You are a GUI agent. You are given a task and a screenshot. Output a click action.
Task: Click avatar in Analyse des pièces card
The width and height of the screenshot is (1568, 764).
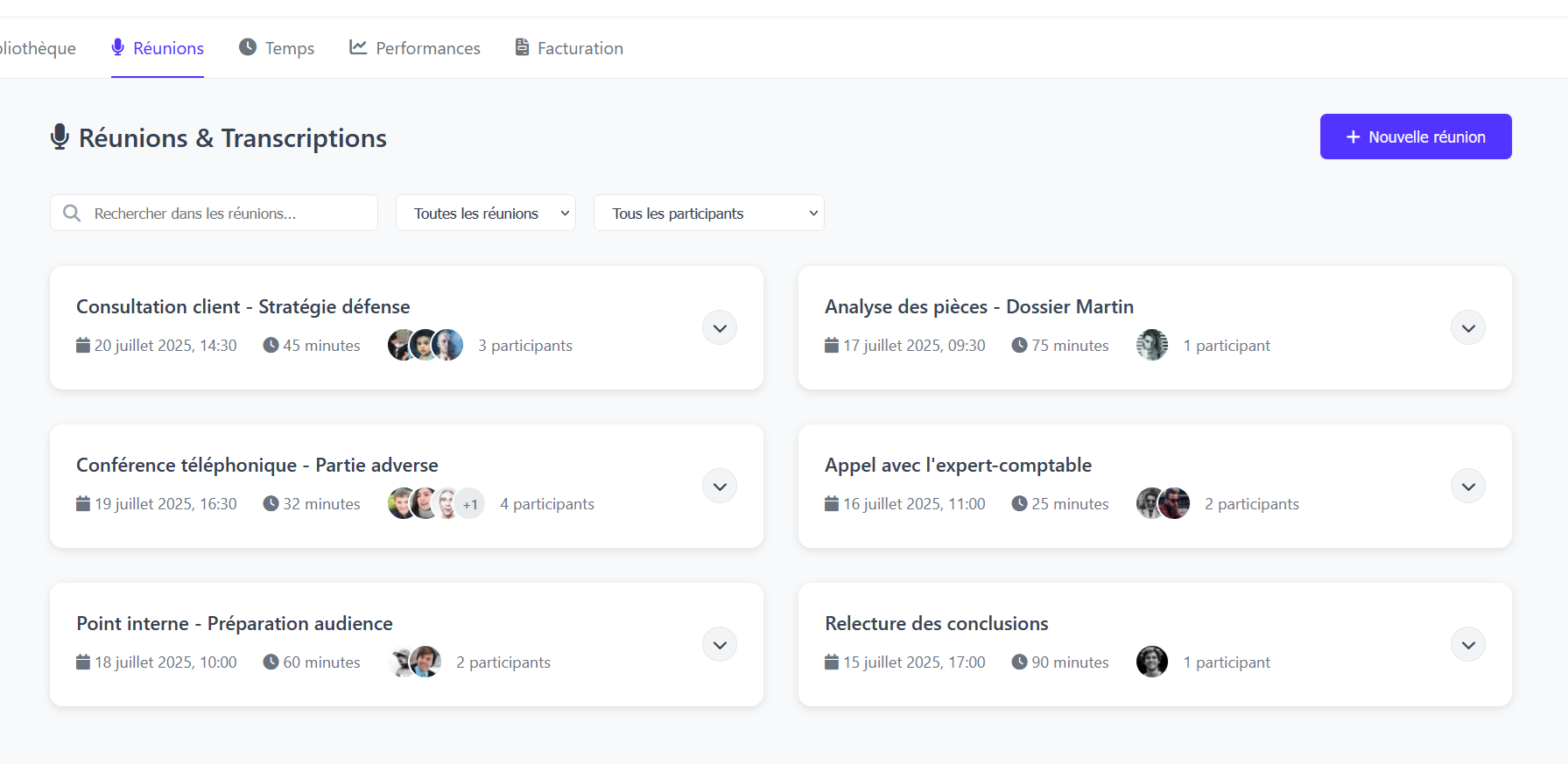pos(1152,345)
